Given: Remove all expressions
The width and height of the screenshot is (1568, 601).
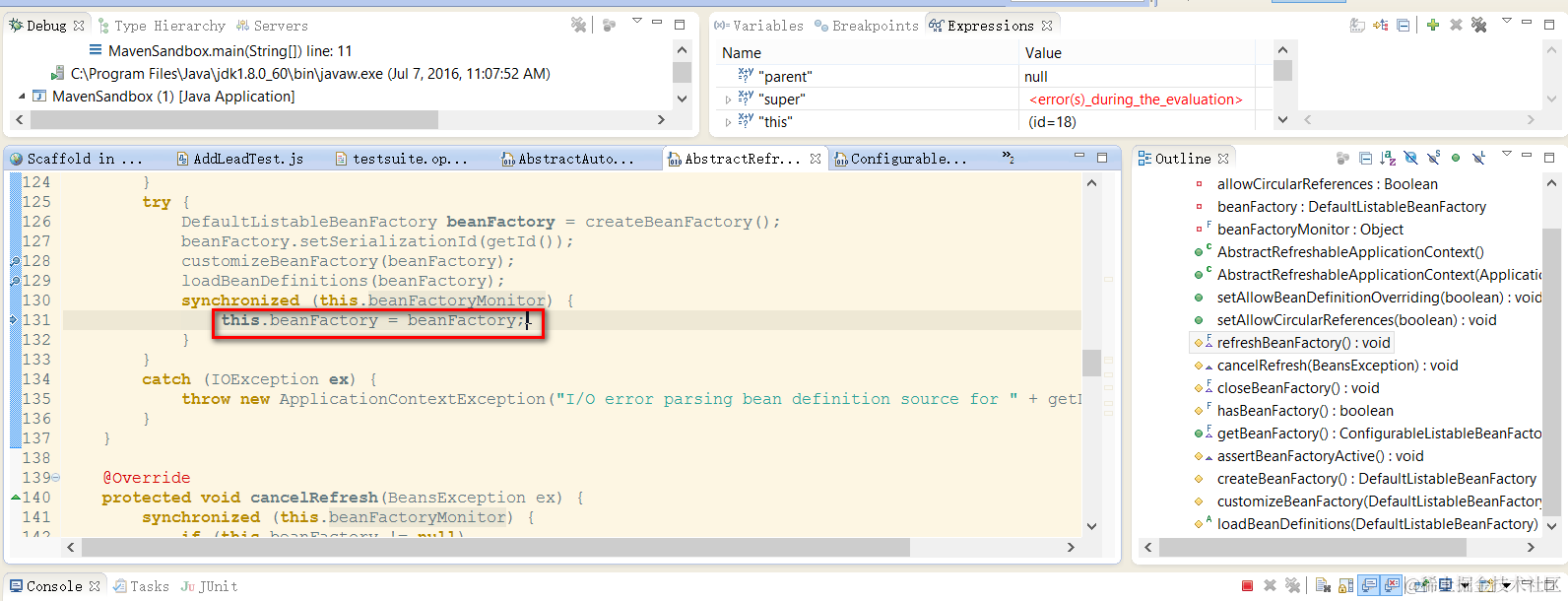Looking at the screenshot, I should (1478, 25).
